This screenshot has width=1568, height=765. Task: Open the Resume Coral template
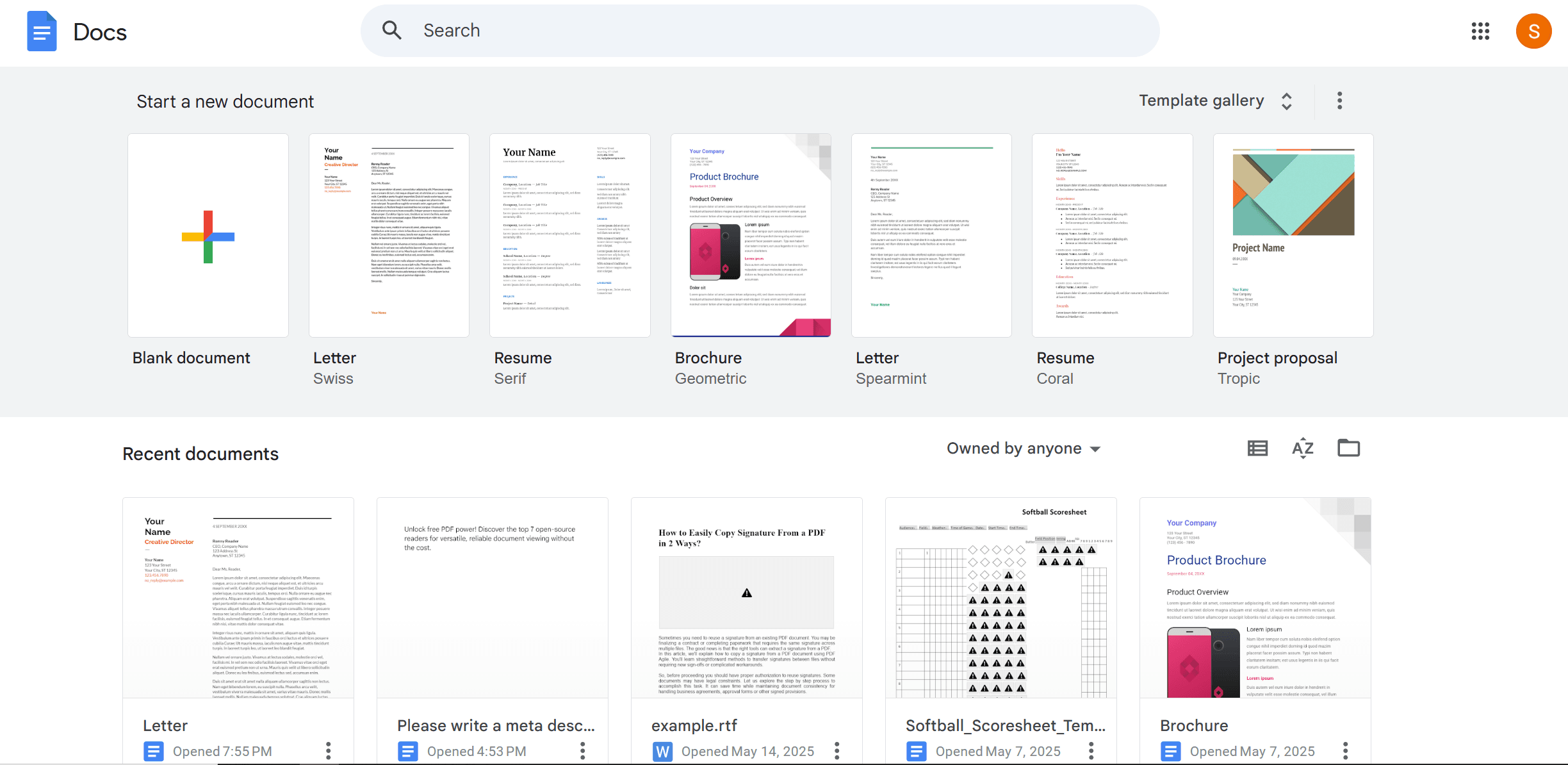tap(1113, 235)
